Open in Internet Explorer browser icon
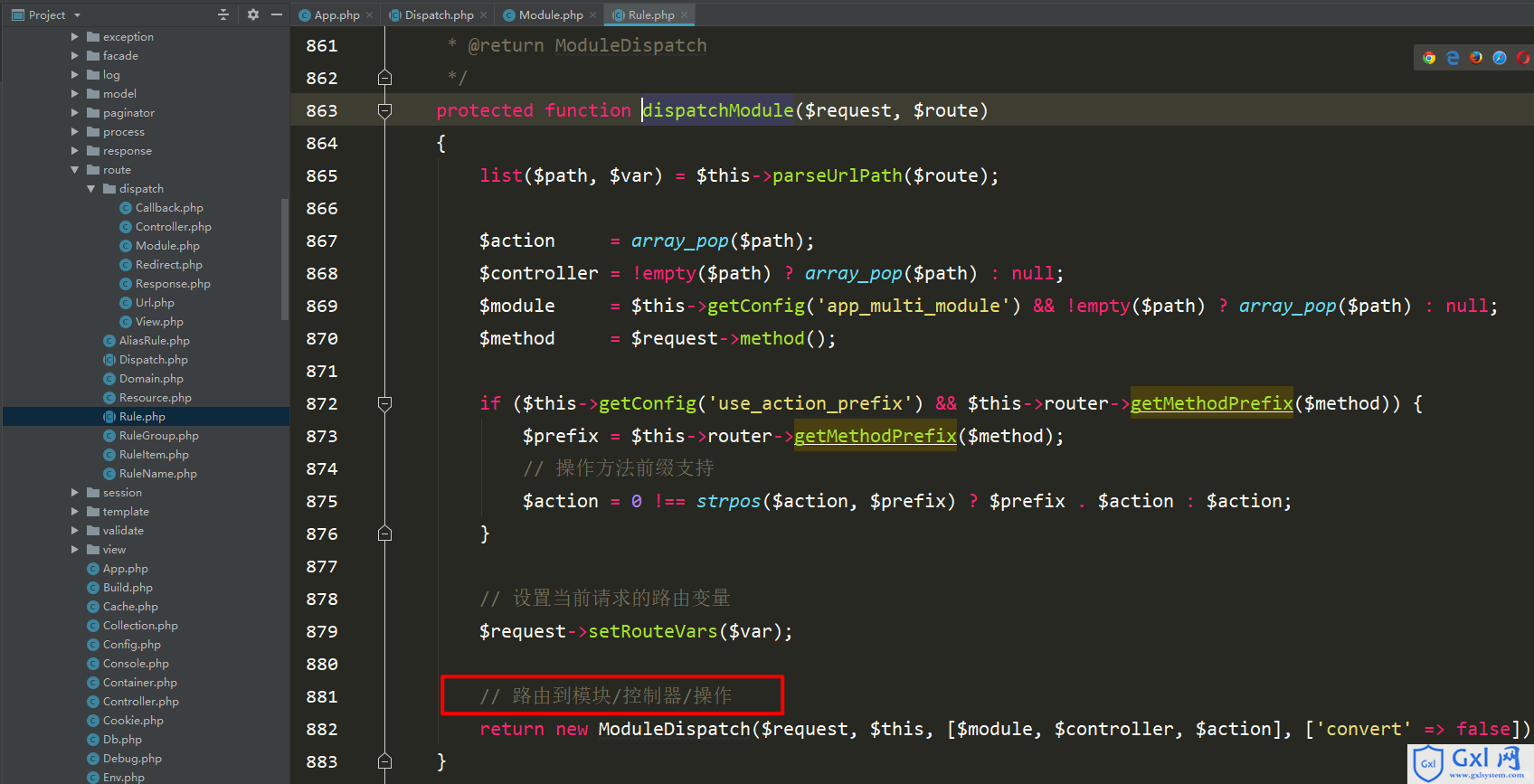 click(x=1453, y=58)
